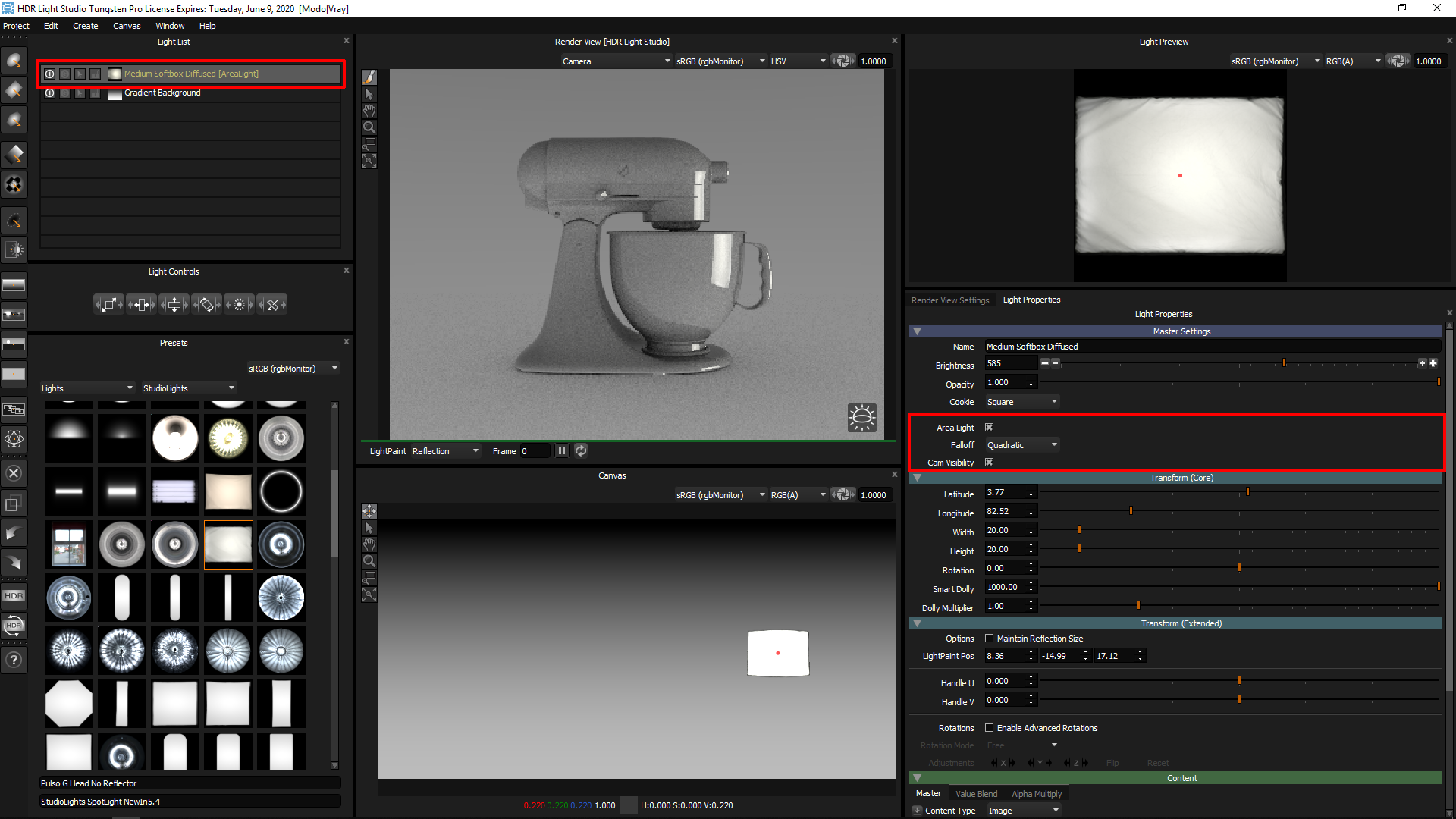This screenshot has height=819, width=1456.
Task: Click the circled X icon in left toolbar
Action: (x=14, y=473)
